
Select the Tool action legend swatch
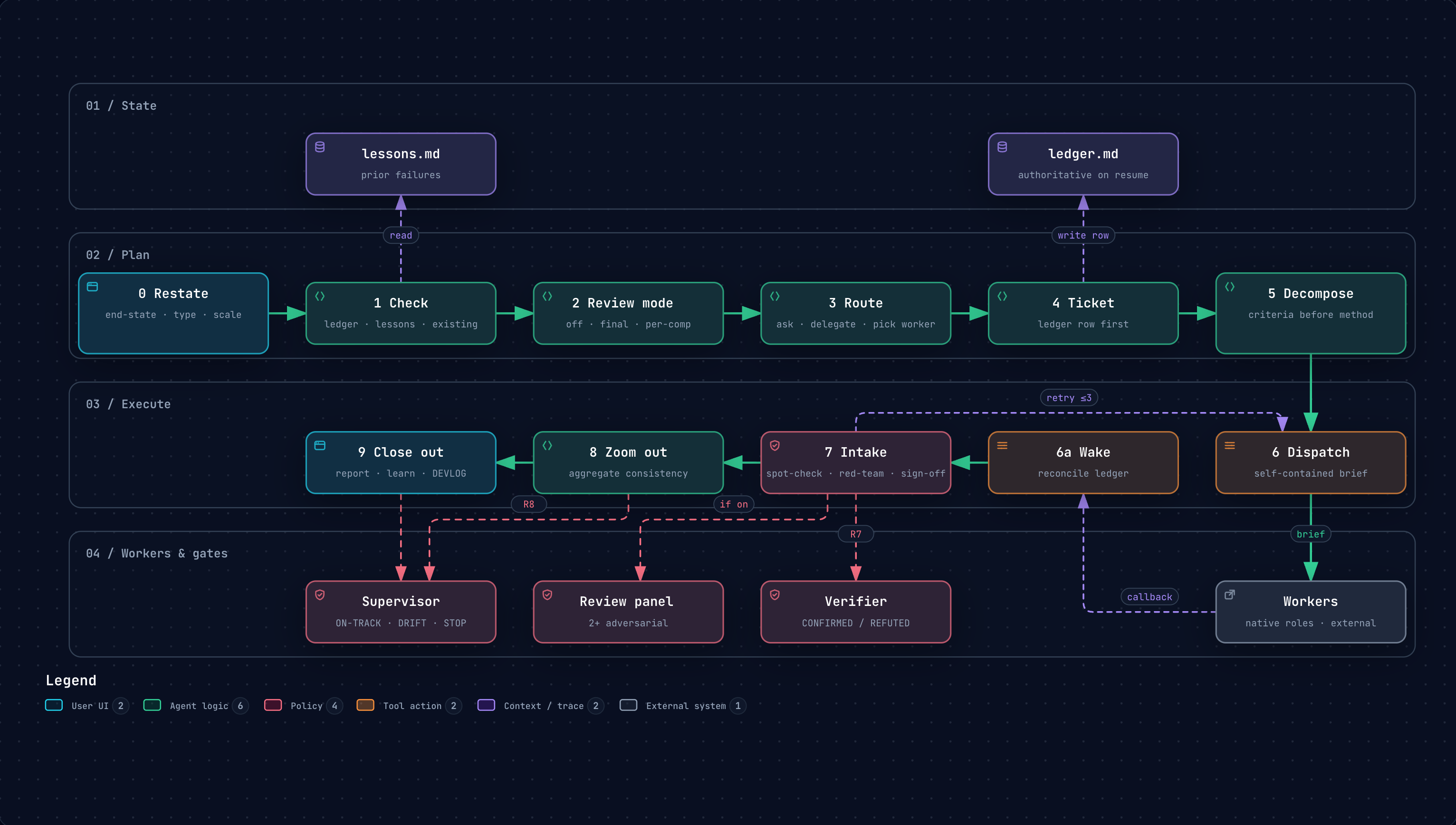pos(365,705)
